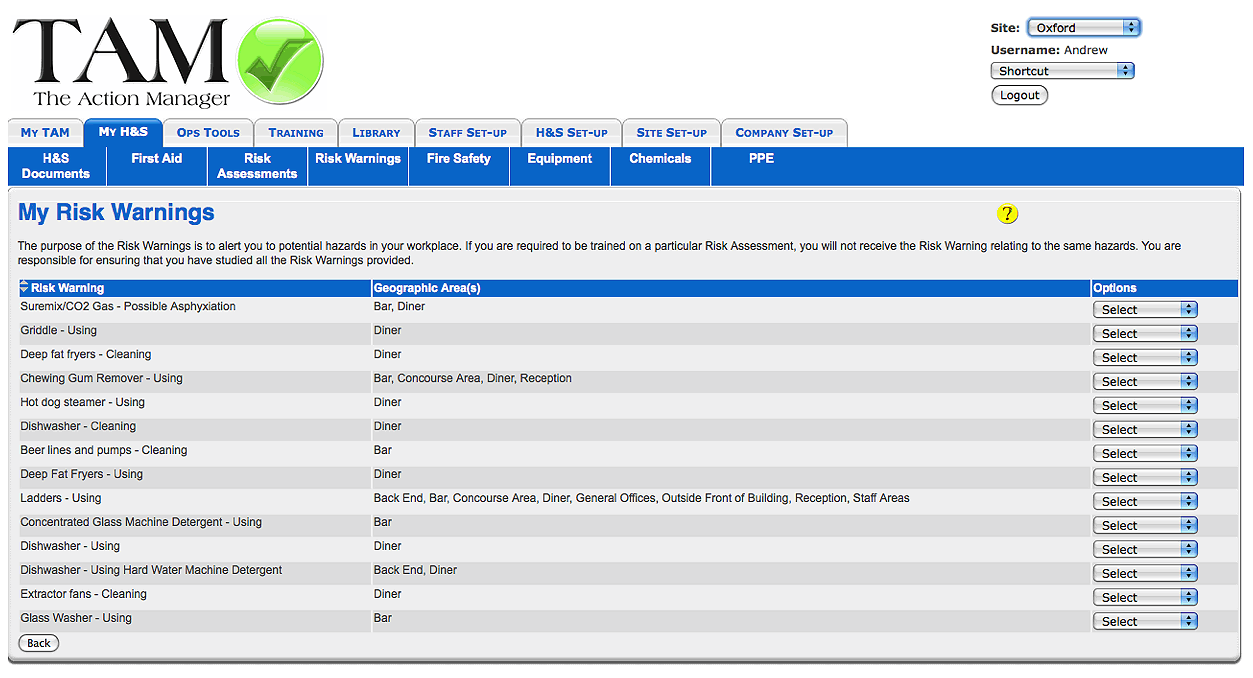1253x678 pixels.
Task: Open the PPE section
Action: pos(761,159)
